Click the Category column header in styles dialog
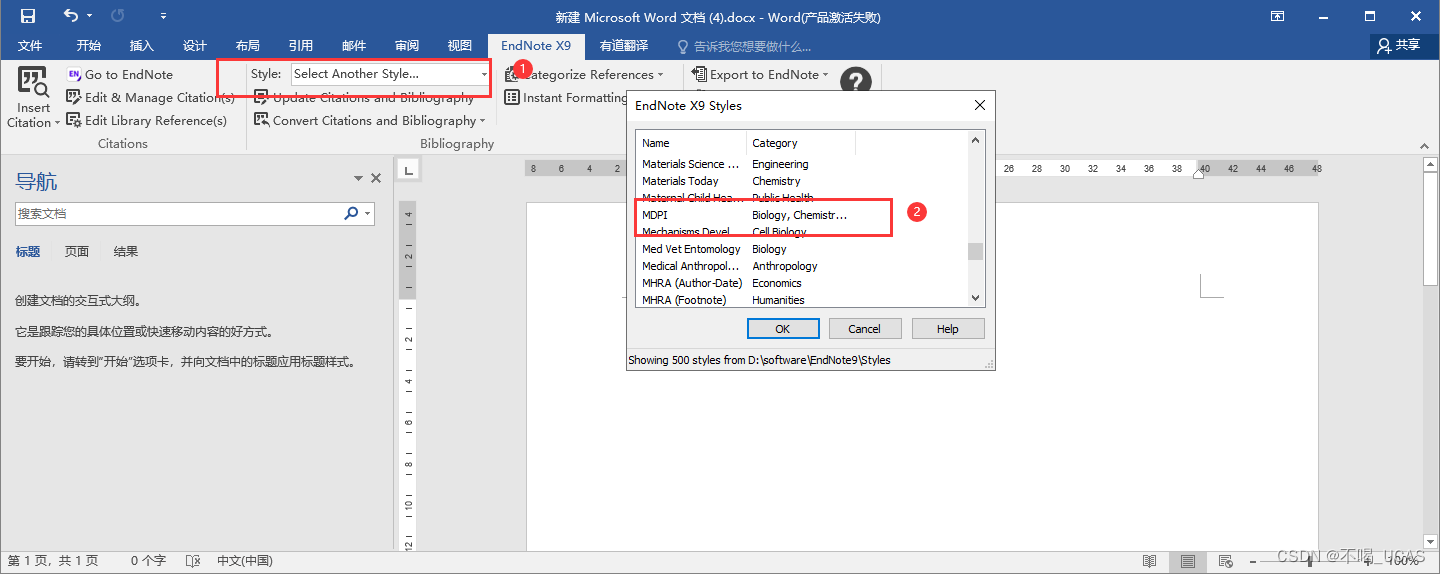 [x=801, y=143]
